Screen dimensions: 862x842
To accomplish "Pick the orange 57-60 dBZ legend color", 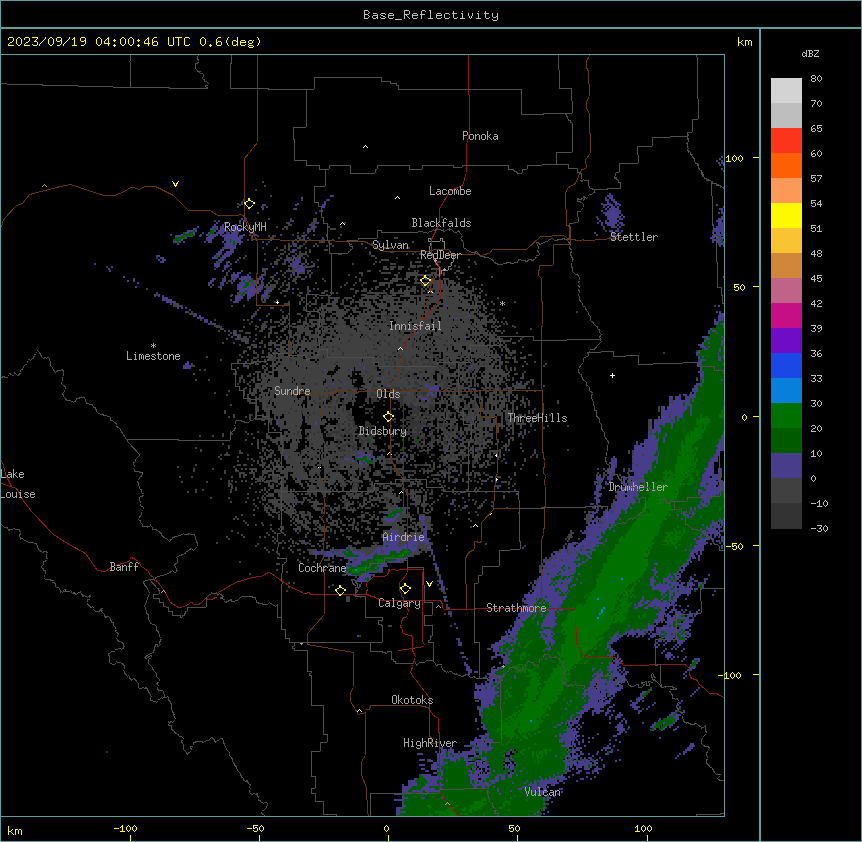I will click(x=786, y=165).
